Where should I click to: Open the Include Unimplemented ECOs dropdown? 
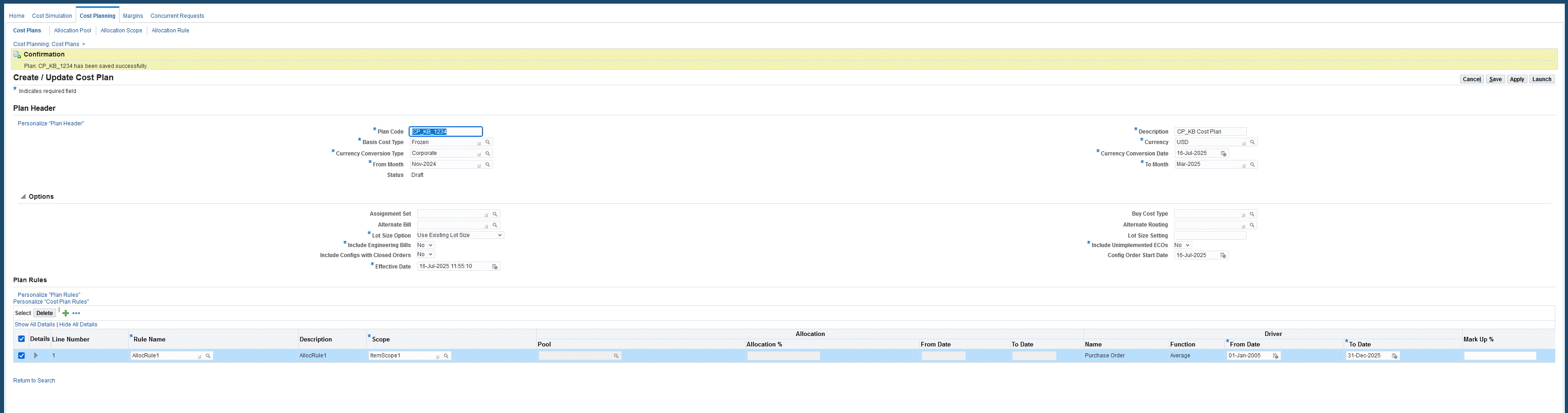pyautogui.click(x=1182, y=245)
